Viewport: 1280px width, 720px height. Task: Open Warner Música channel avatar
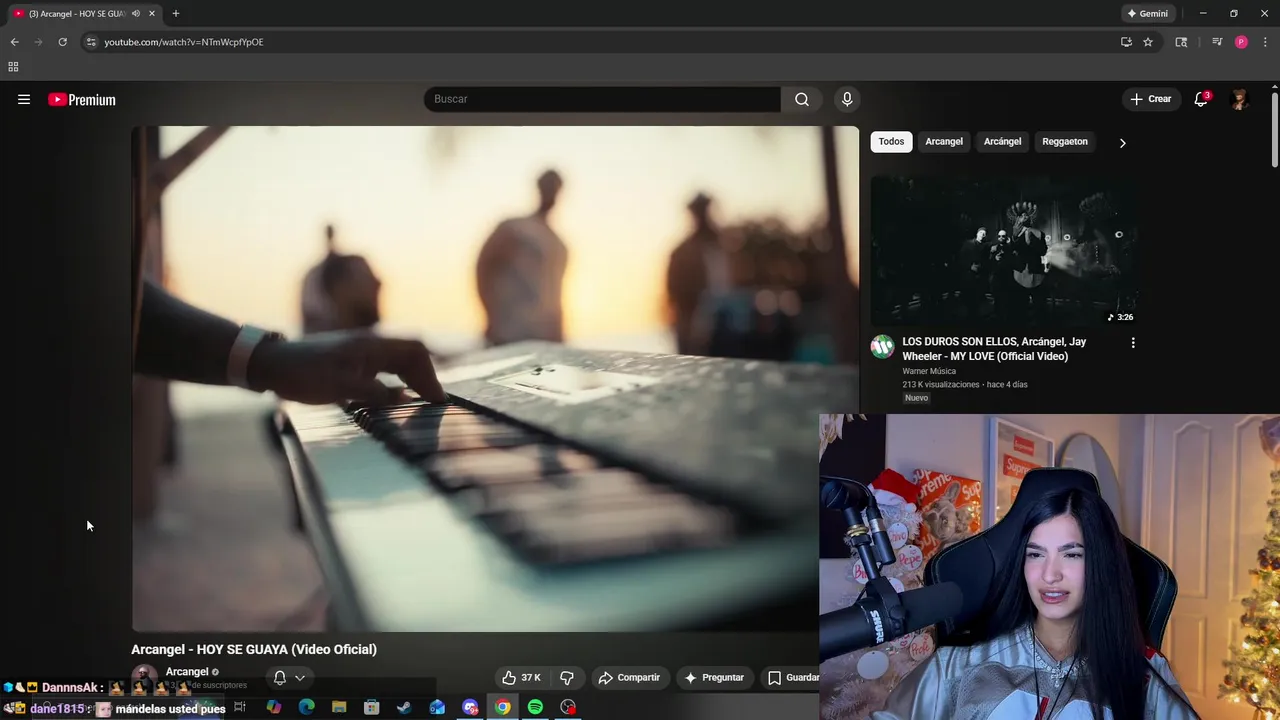pyautogui.click(x=882, y=347)
